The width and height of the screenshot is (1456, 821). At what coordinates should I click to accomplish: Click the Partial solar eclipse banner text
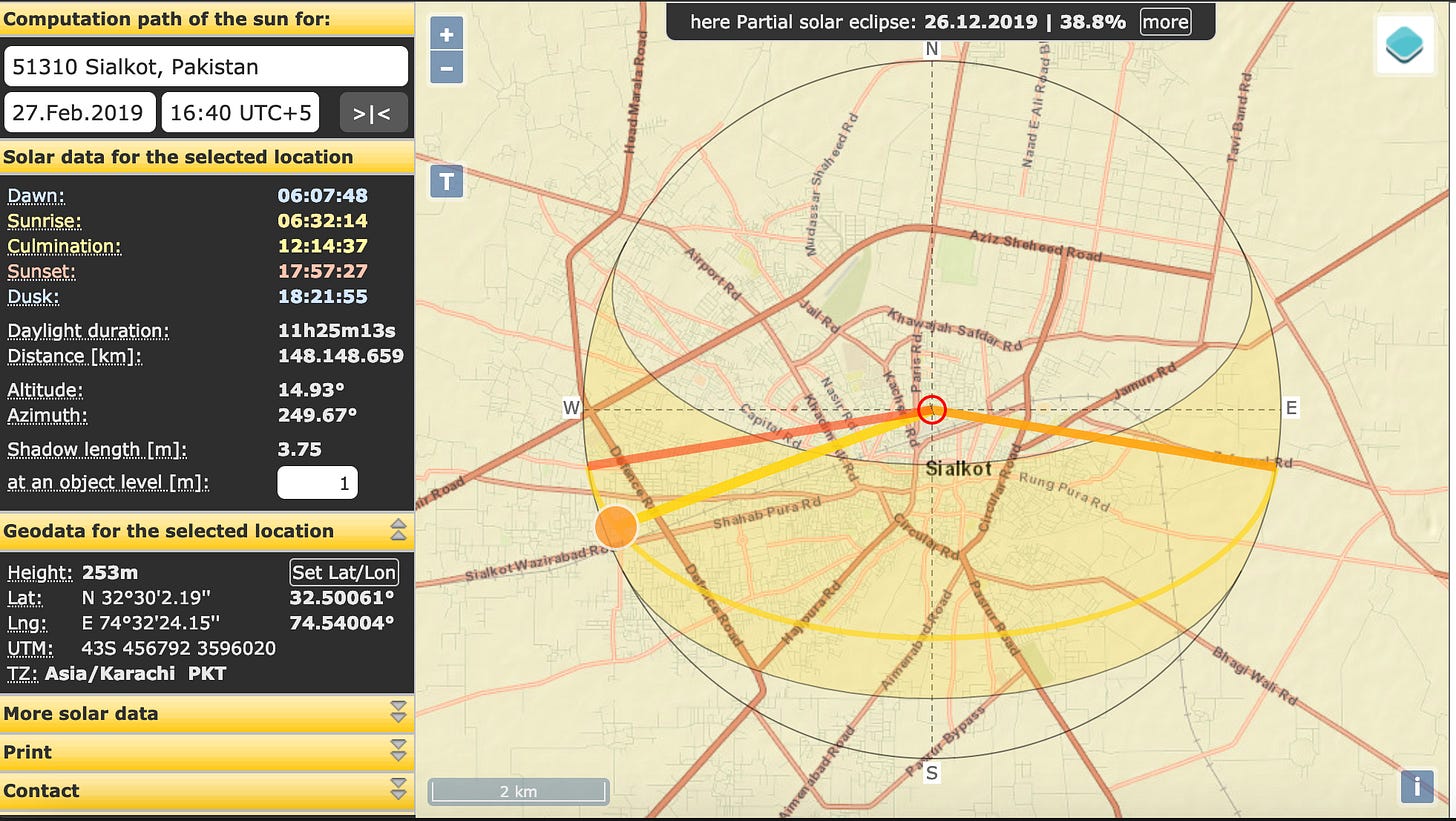click(909, 21)
